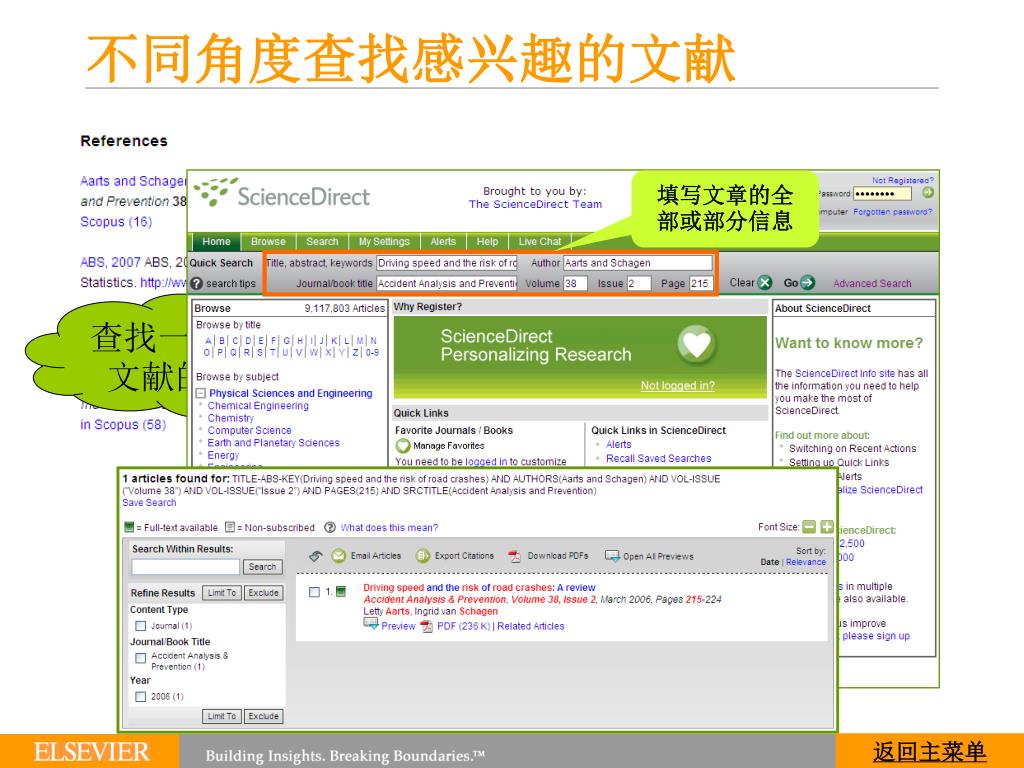Viewport: 1024px width, 768px height.
Task: Click the lower Limit To button
Action: pos(222,716)
